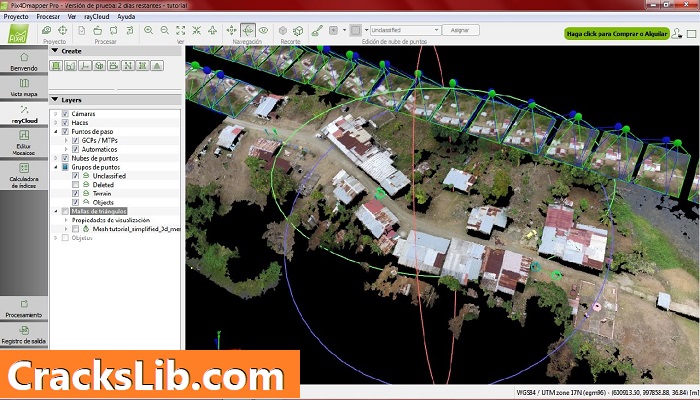Open the Registro de salida panel

click(24, 335)
